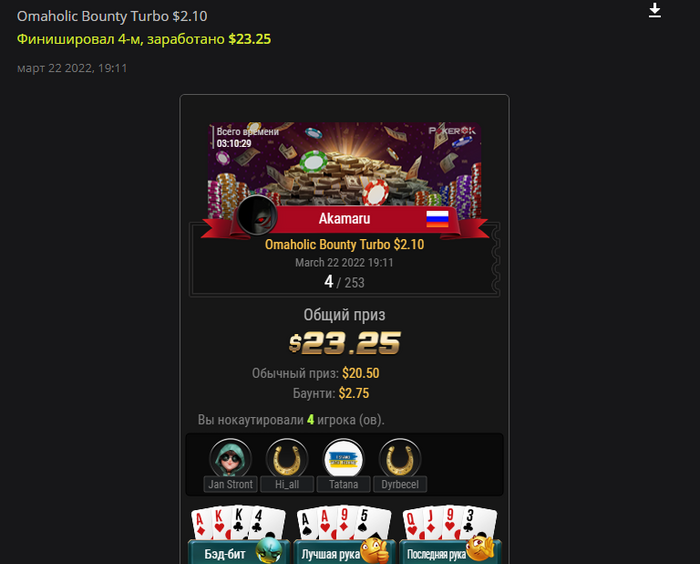Click the Jan Stront name label
Image resolution: width=700 pixels, height=564 pixels.
tap(230, 484)
